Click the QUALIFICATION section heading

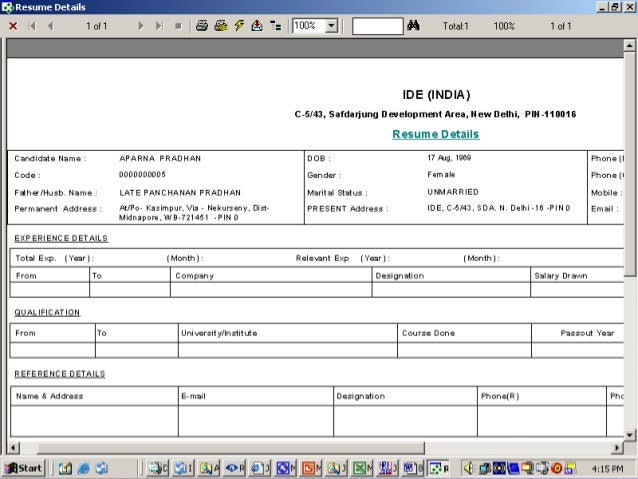47,313
